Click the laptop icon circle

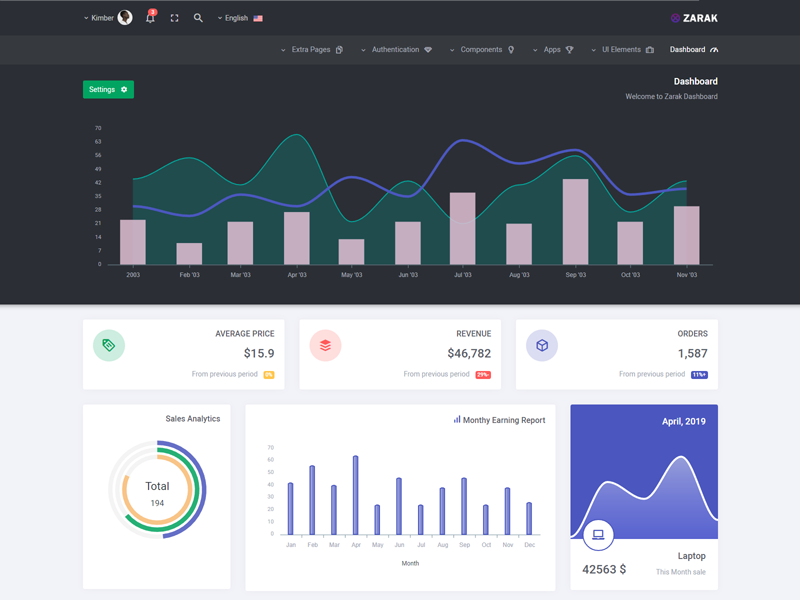pos(598,535)
